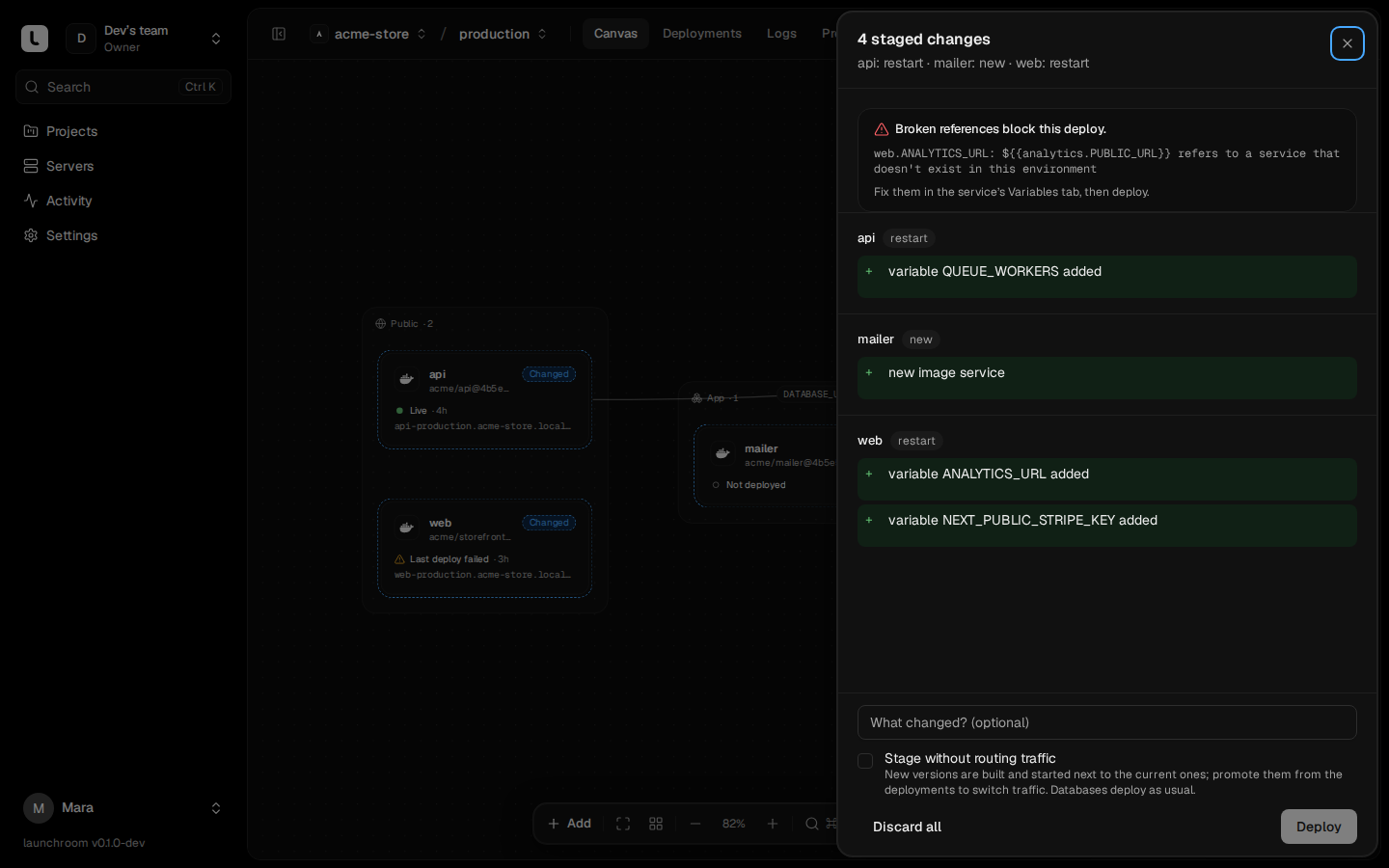Screen dimensions: 1389x868
Task: Expand the Dev's team switcher
Action: pos(216,39)
